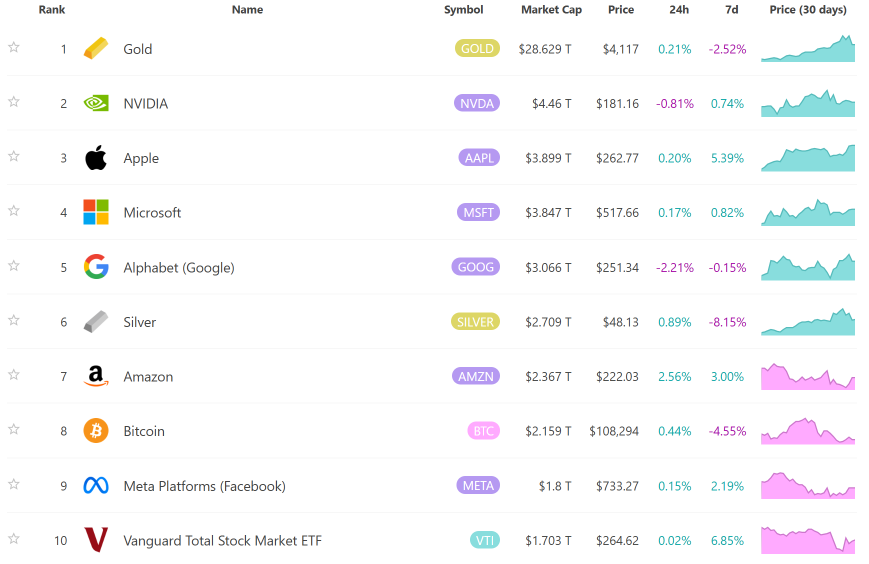869x564 pixels.
Task: Click the Gold bar icon
Action: (96, 48)
